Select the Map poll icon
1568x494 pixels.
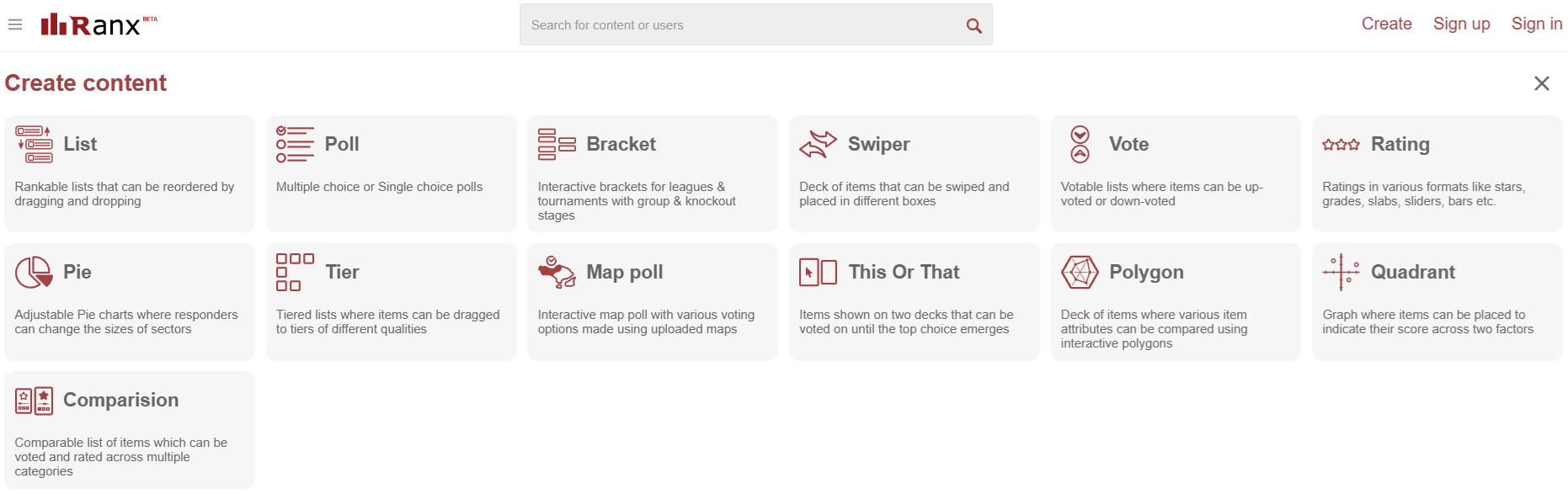(557, 272)
